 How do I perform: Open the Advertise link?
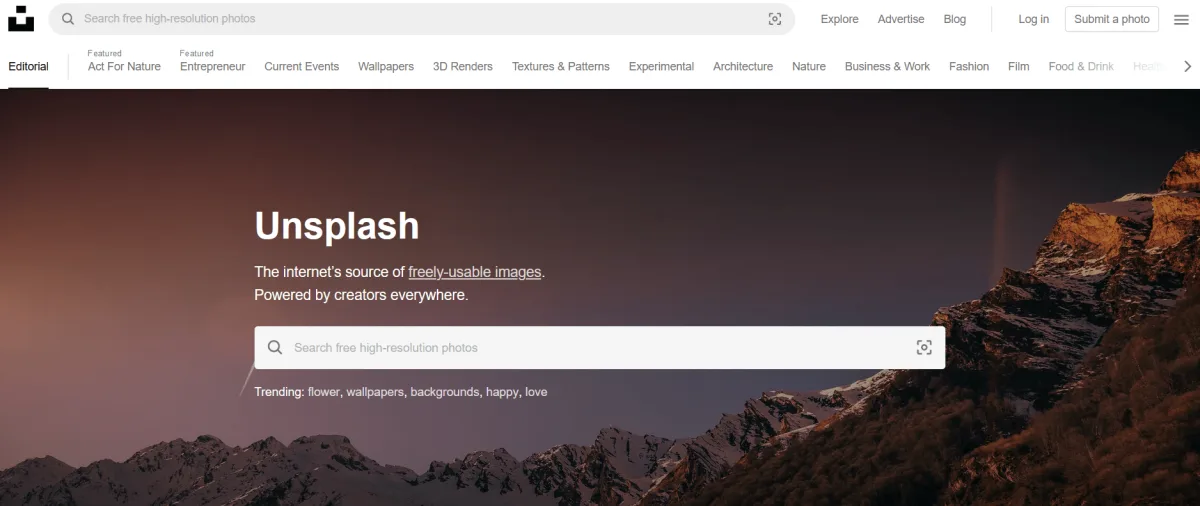point(901,19)
